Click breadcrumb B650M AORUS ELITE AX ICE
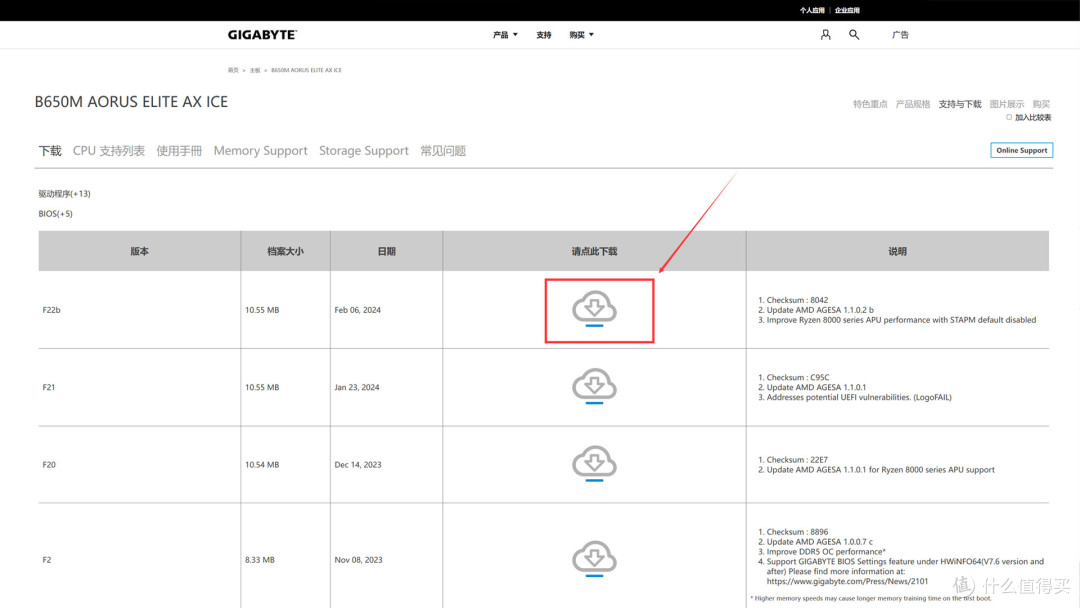Screen dimensions: 1080x608 (307, 70)
